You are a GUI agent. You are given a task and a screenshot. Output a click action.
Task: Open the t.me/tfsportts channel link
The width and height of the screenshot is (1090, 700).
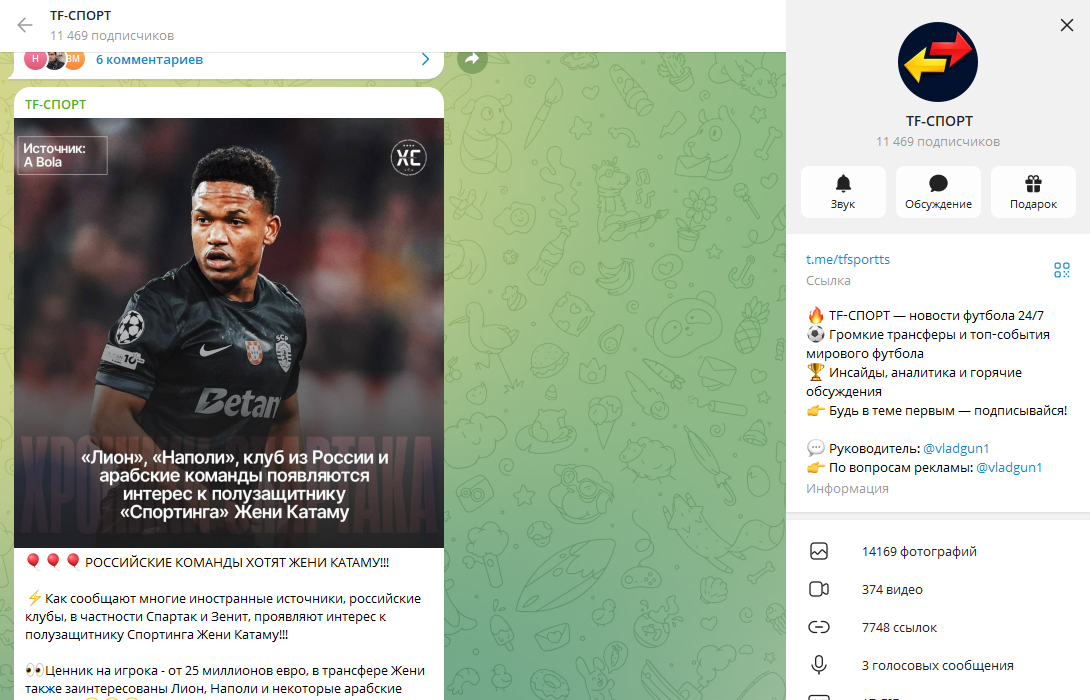(847, 259)
